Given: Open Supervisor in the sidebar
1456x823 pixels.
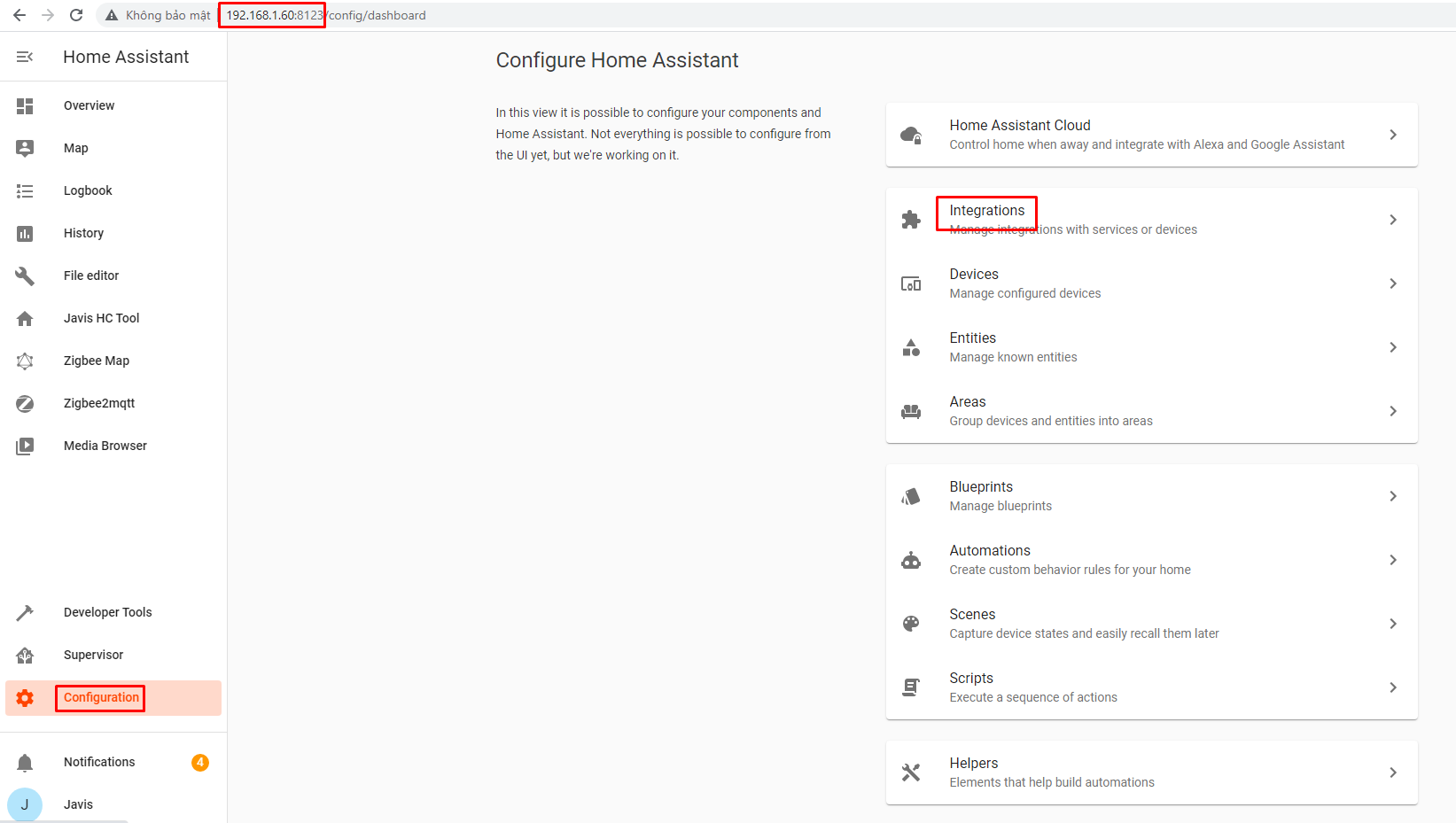Looking at the screenshot, I should tap(113, 655).
